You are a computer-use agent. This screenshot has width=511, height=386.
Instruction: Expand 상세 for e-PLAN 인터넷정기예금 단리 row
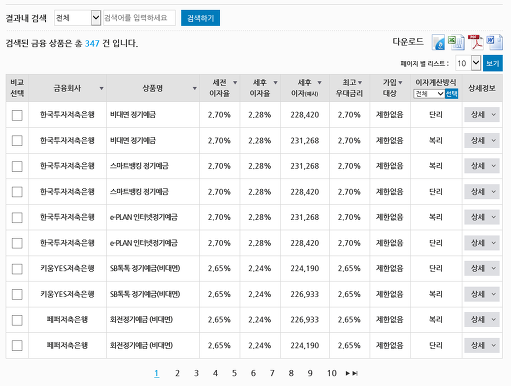tap(482, 243)
